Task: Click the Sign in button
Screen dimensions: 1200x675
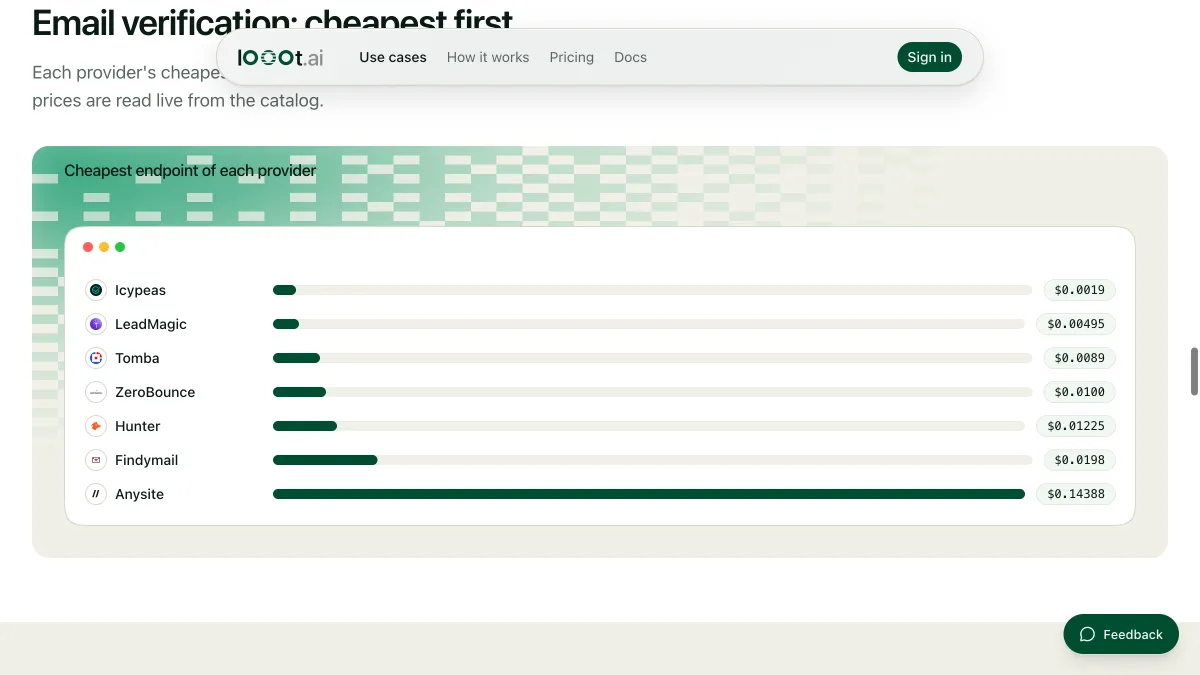Action: [930, 57]
